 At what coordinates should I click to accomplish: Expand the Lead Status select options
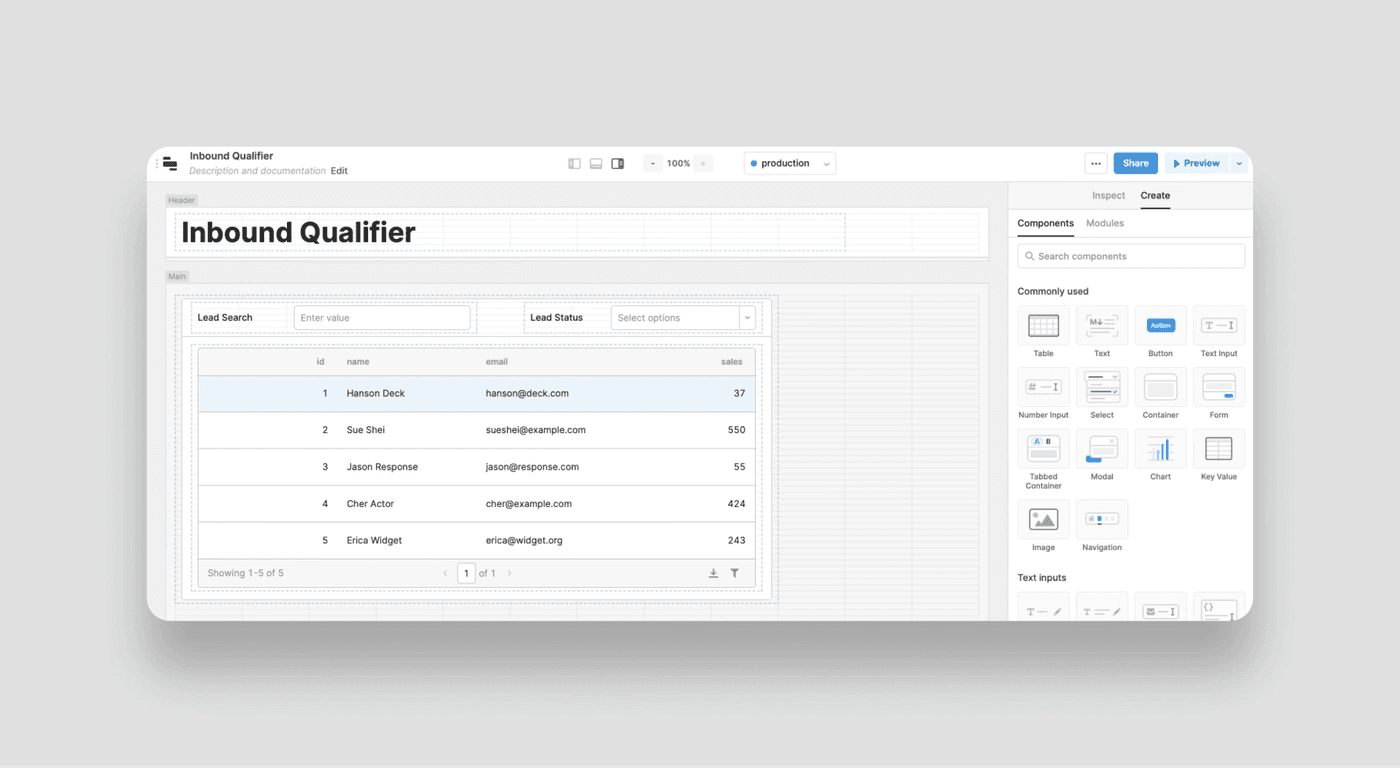coord(747,318)
